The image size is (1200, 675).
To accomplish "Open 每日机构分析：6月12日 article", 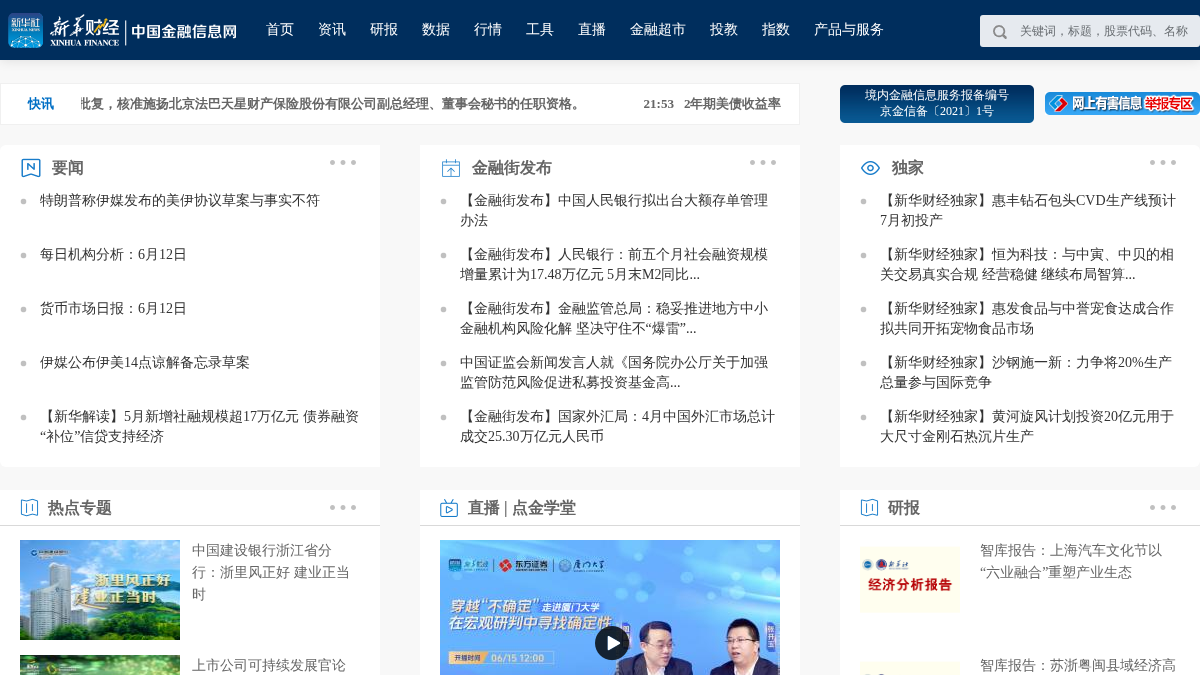I will click(x=114, y=255).
